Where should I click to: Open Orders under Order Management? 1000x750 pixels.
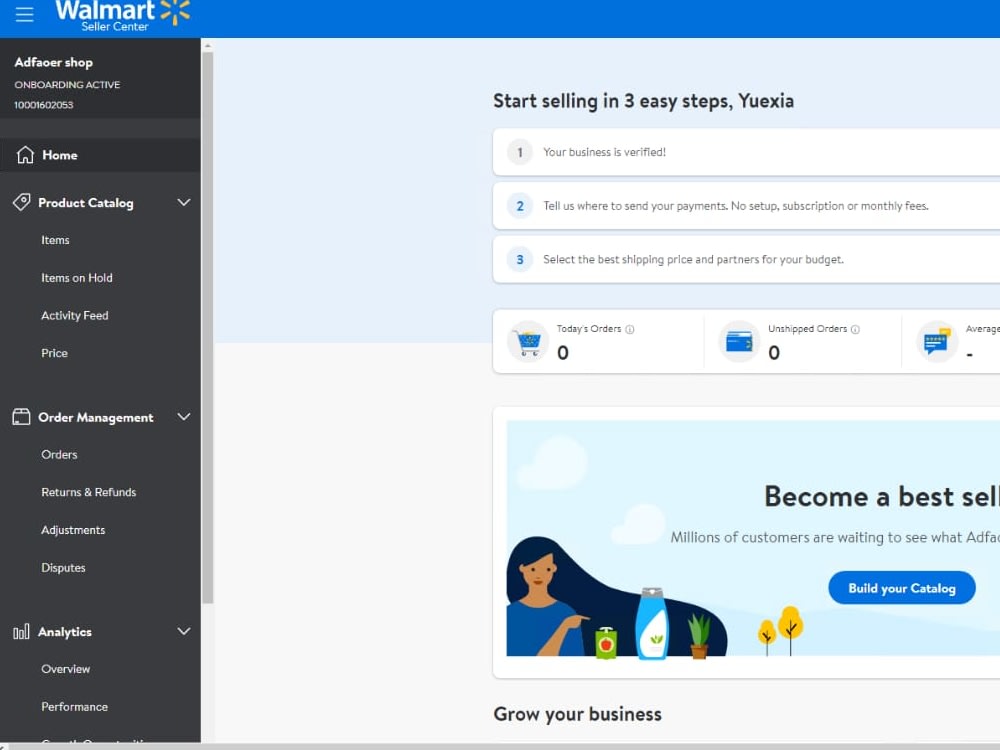click(59, 455)
